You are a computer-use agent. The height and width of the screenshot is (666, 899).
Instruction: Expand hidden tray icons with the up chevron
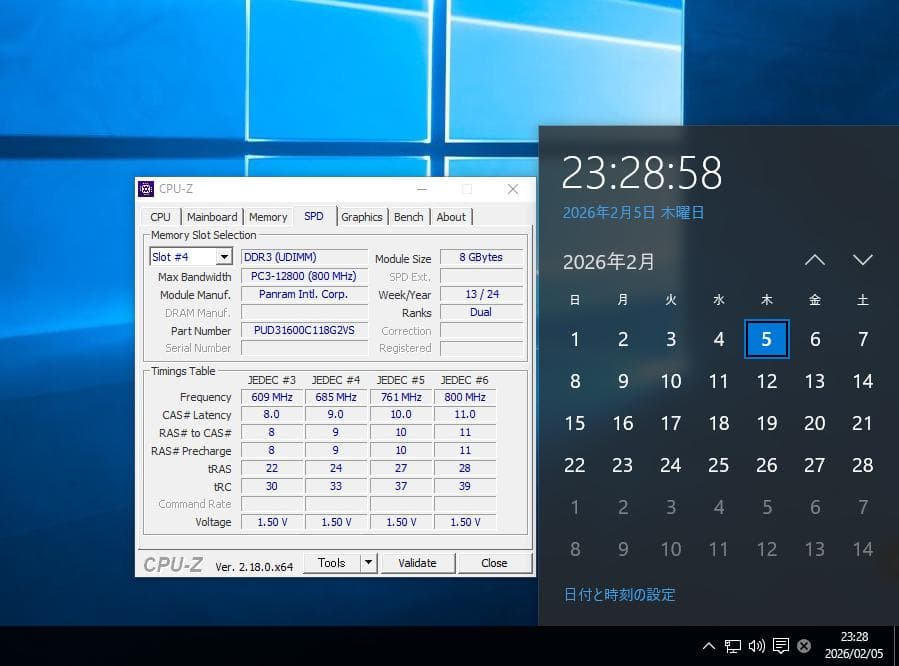(x=709, y=646)
